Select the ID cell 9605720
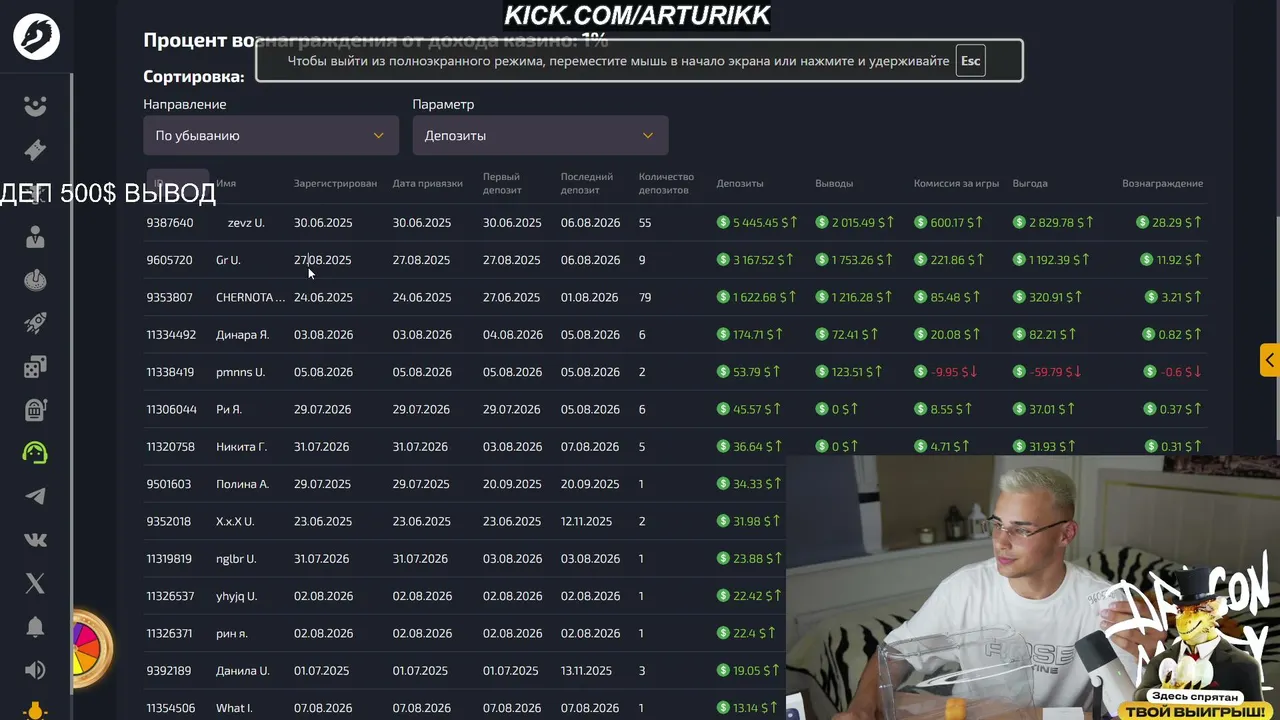1280x720 pixels. point(170,260)
